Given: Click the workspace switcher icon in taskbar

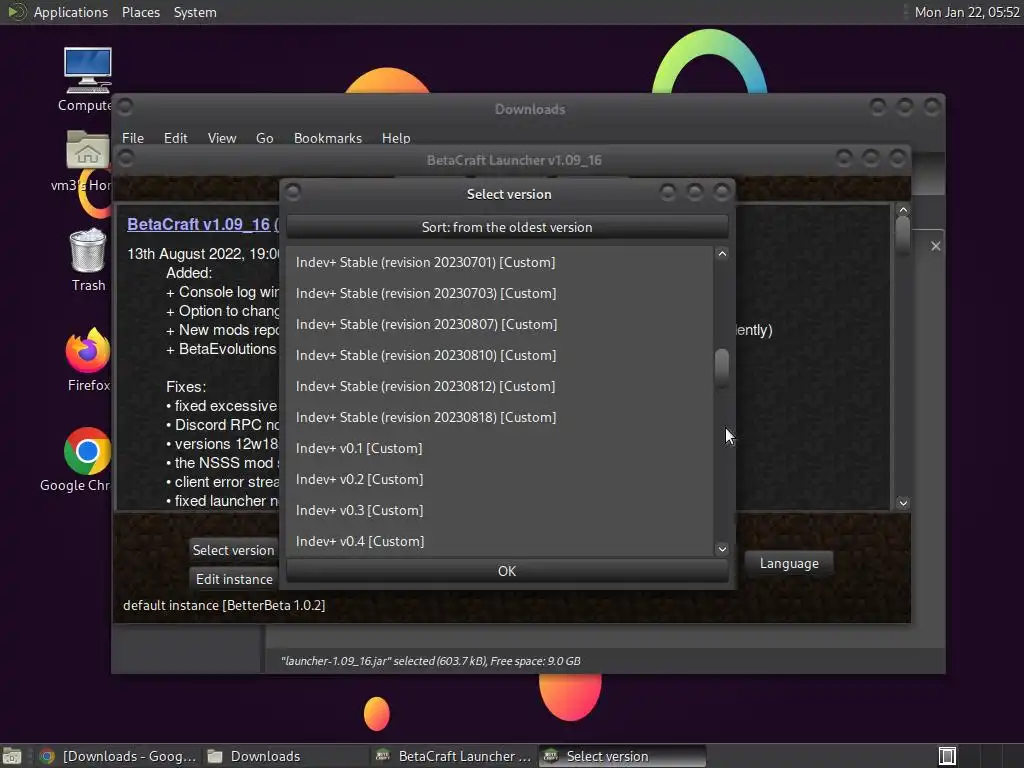Looking at the screenshot, I should pos(947,756).
